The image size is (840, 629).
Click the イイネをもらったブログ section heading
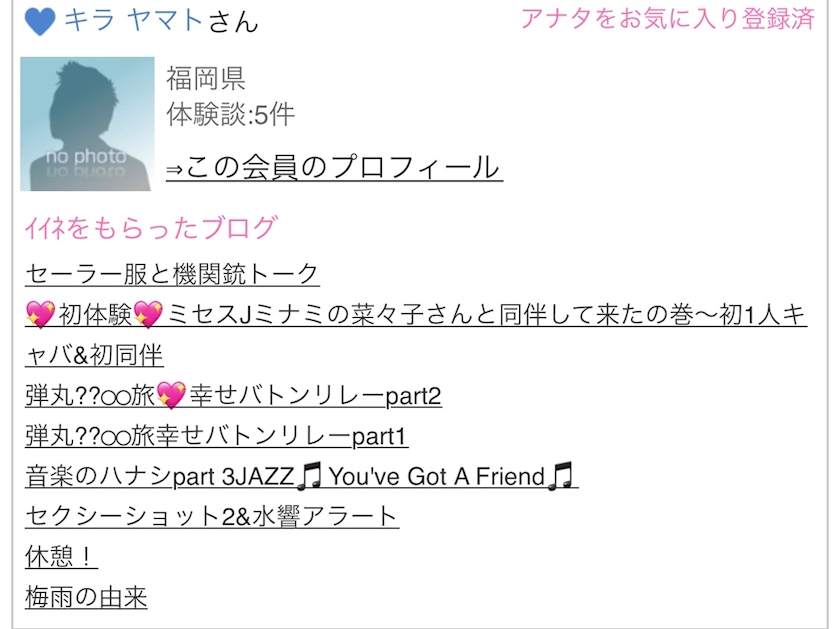point(151,228)
